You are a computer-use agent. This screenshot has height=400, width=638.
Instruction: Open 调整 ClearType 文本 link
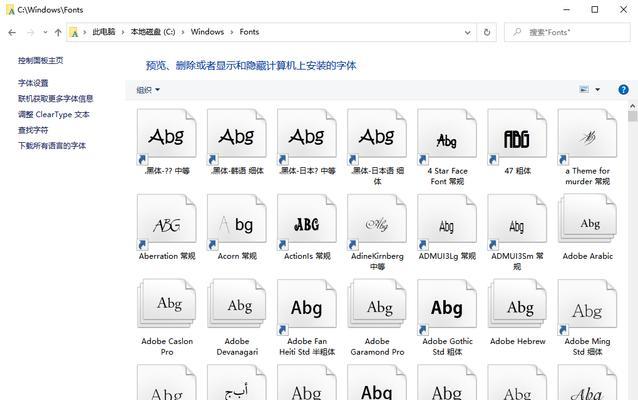click(54, 114)
